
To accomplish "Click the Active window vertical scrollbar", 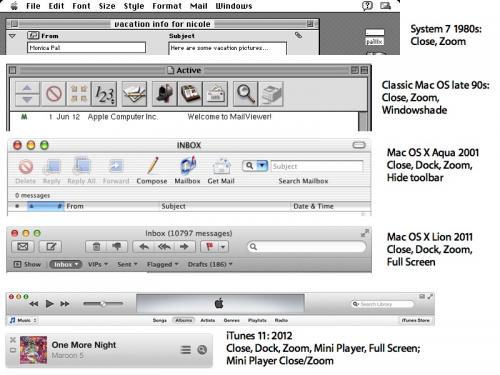I will pyautogui.click(x=363, y=121).
